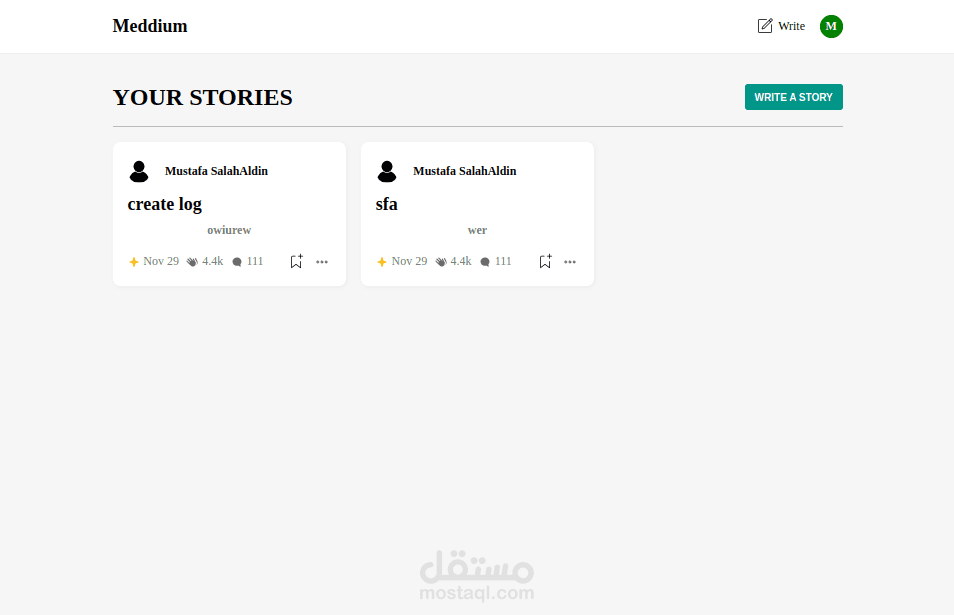Open the Write link text in the header
The width and height of the screenshot is (954, 615).
791,26
